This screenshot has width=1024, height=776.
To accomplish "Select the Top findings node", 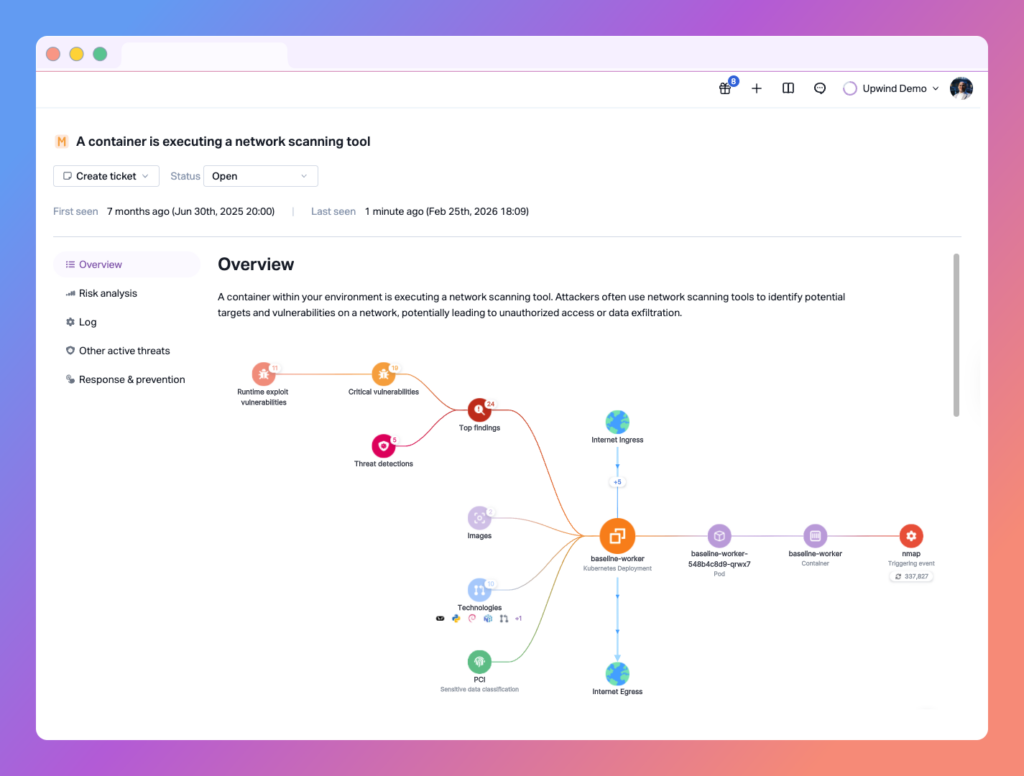I will 480,409.
